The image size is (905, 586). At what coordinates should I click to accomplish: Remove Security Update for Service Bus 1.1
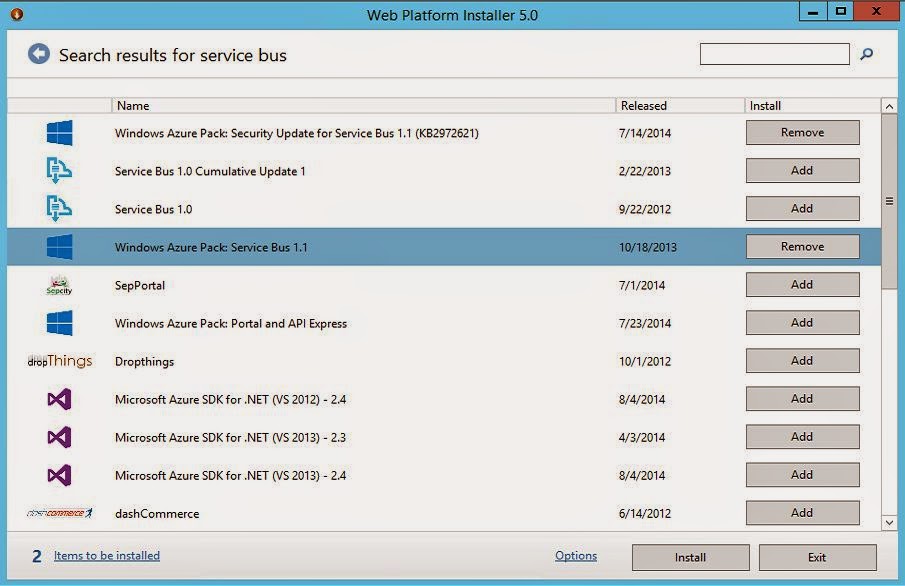(x=802, y=132)
